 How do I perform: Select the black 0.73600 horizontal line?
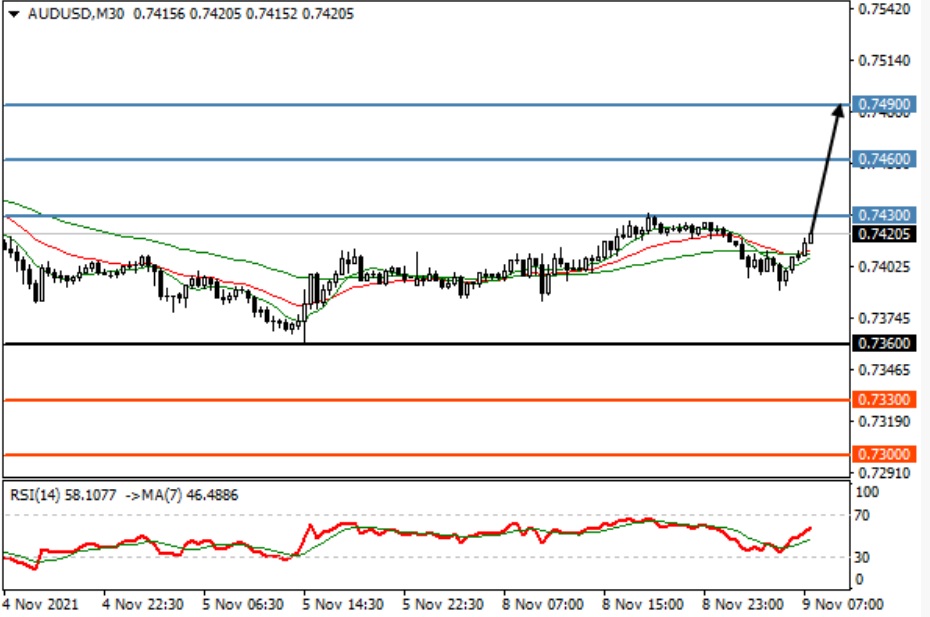[426, 344]
